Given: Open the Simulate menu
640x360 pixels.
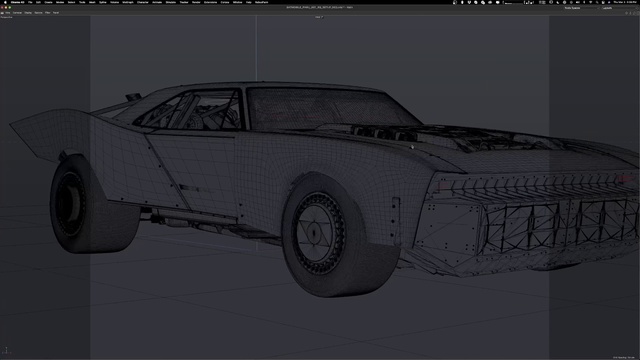Looking at the screenshot, I should [171, 2].
